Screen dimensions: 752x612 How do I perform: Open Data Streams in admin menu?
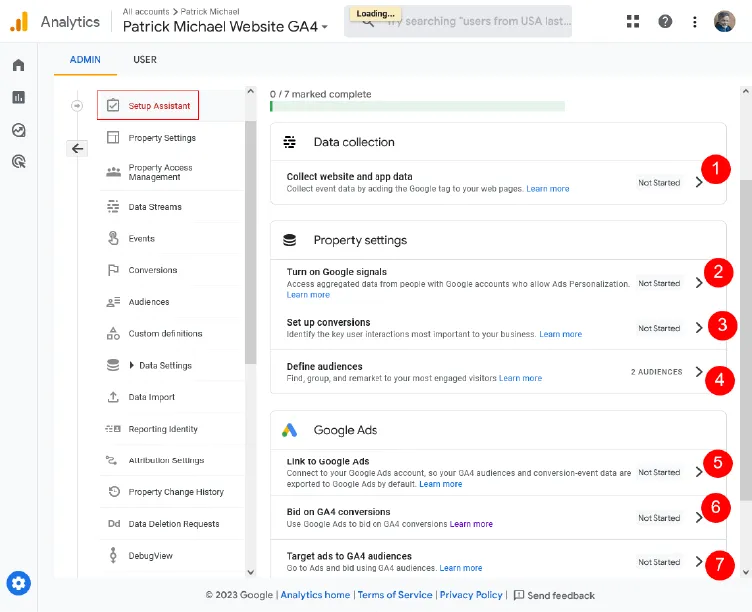pos(155,207)
